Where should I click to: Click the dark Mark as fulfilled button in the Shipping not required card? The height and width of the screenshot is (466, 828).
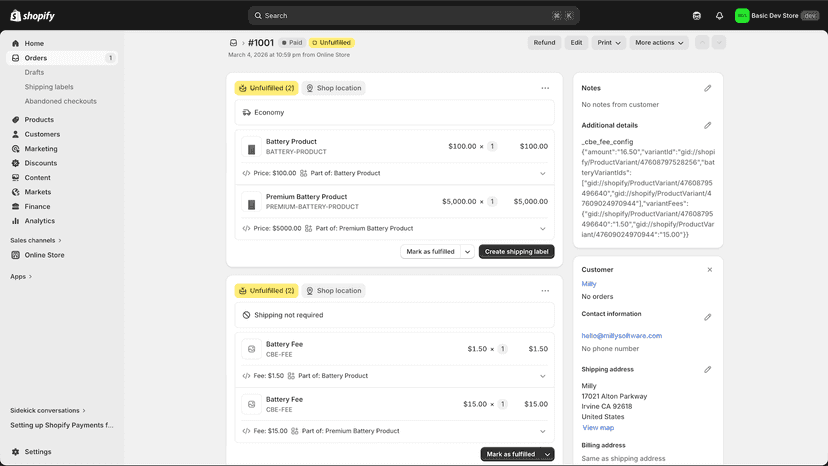coord(511,454)
